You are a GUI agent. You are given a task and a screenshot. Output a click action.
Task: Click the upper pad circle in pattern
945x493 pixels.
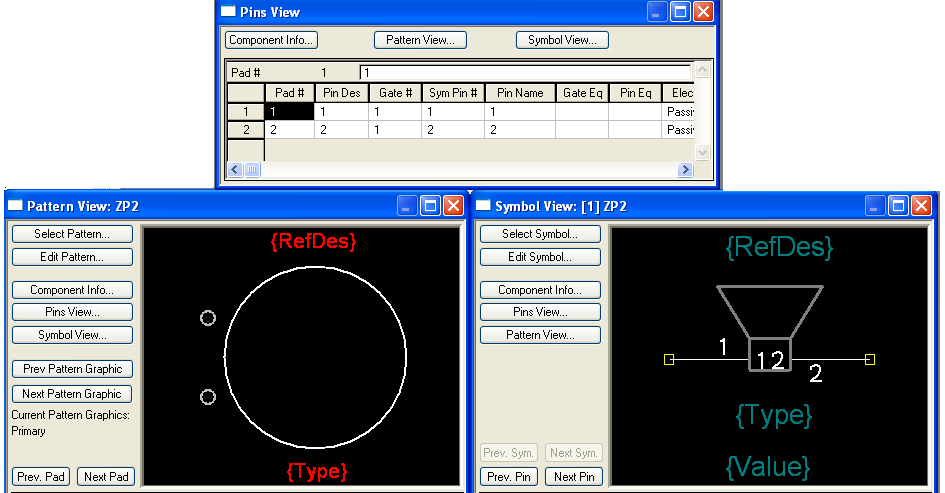coord(208,318)
